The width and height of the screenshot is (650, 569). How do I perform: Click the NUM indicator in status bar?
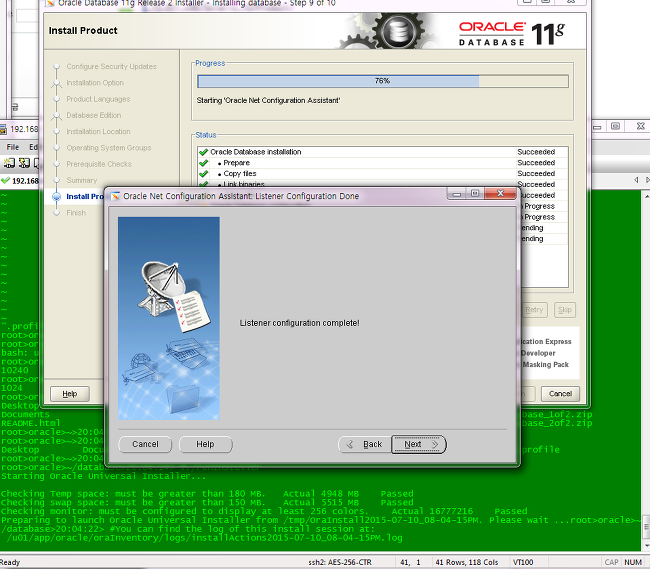(633, 562)
